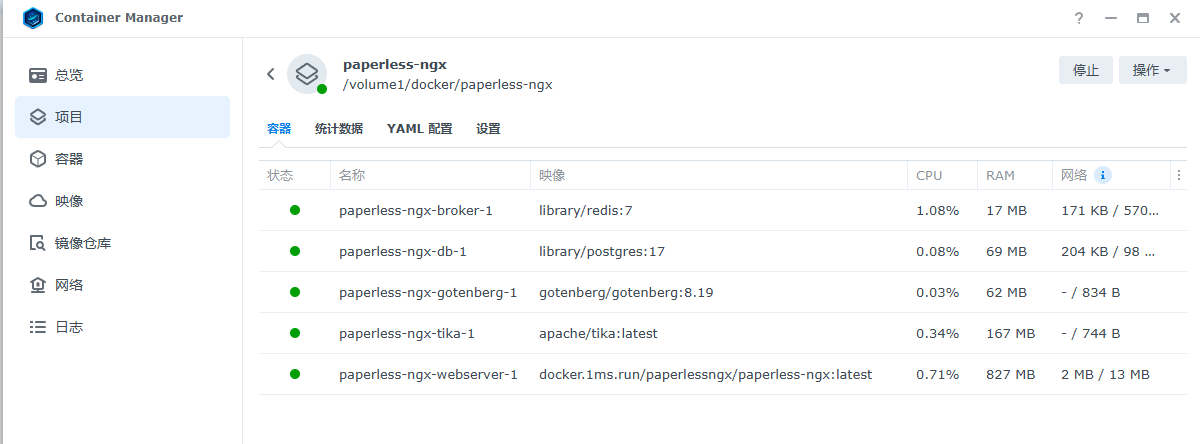Viewport: 1200px width, 444px height.
Task: Click the Log (日志) list icon
Action: [38, 327]
